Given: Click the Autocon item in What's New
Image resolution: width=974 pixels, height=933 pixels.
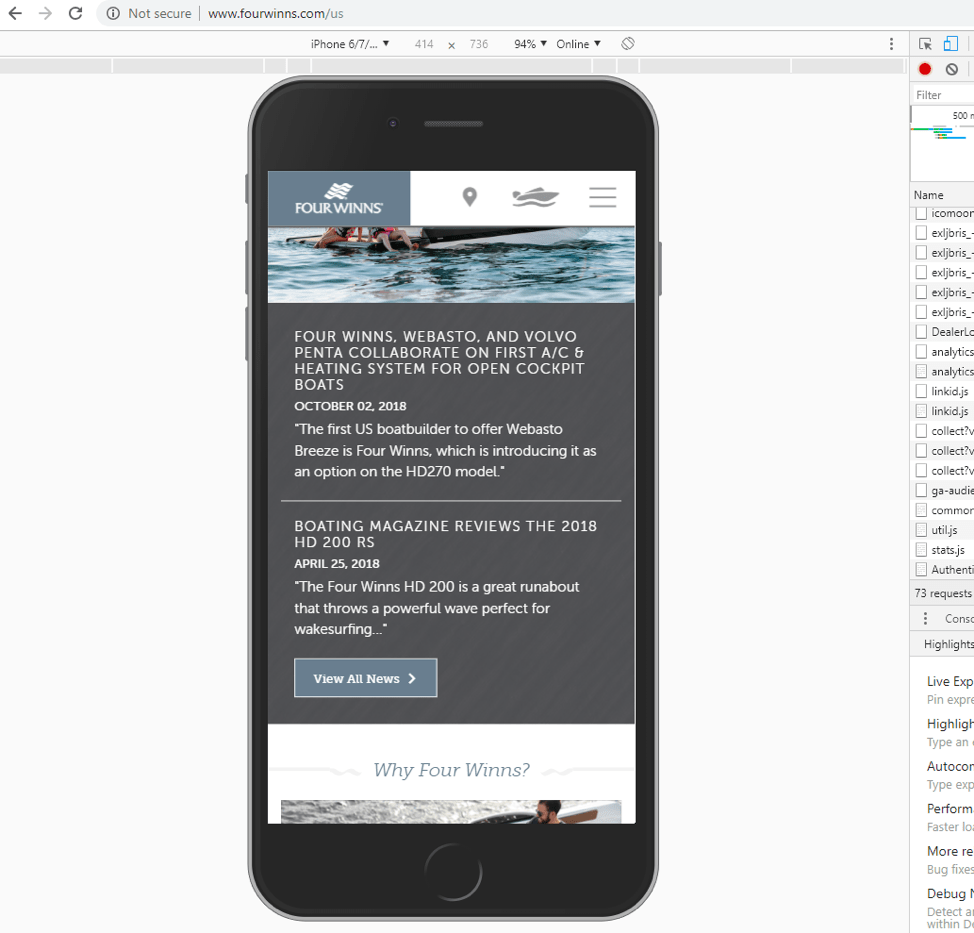Looking at the screenshot, I should (x=950, y=766).
